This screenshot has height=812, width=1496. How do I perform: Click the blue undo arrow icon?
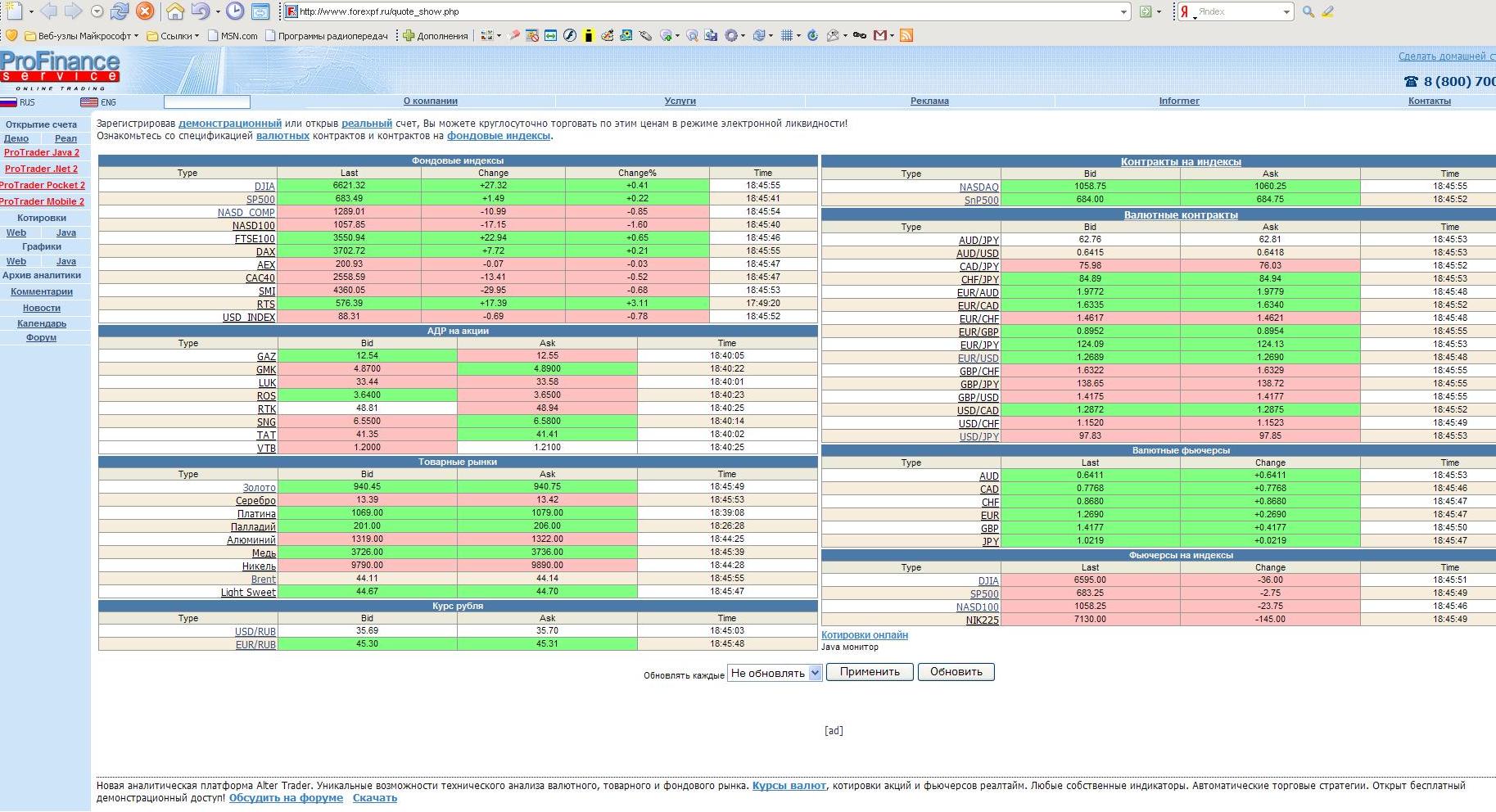tap(201, 11)
